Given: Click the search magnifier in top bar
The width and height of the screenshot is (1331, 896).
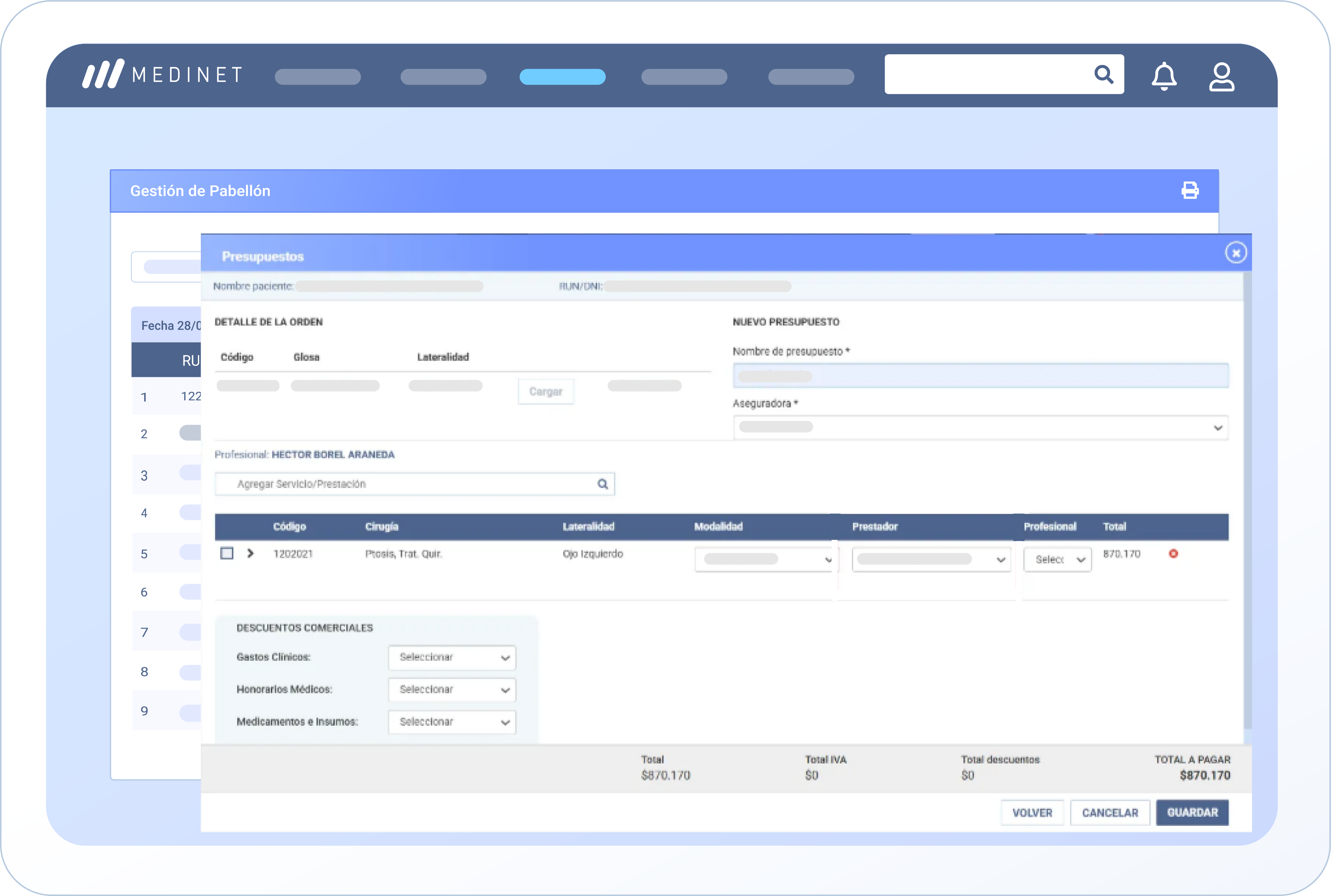Looking at the screenshot, I should click(1104, 74).
